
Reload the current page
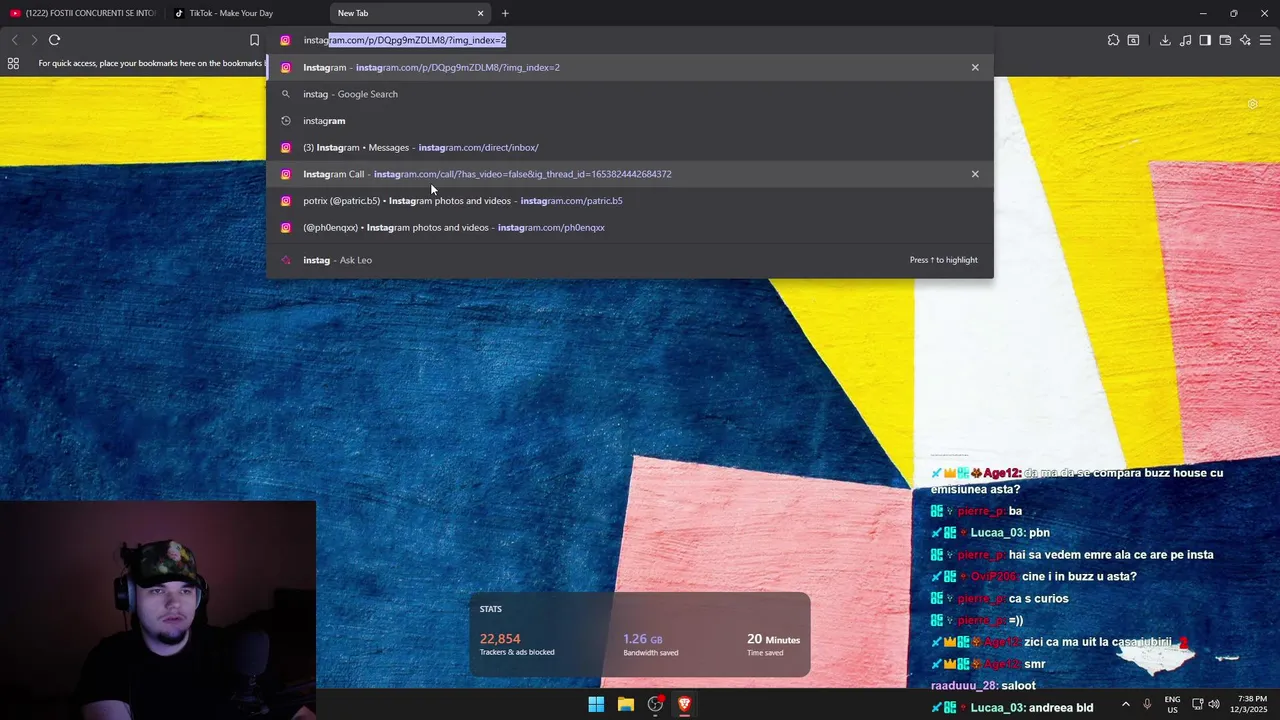point(54,40)
